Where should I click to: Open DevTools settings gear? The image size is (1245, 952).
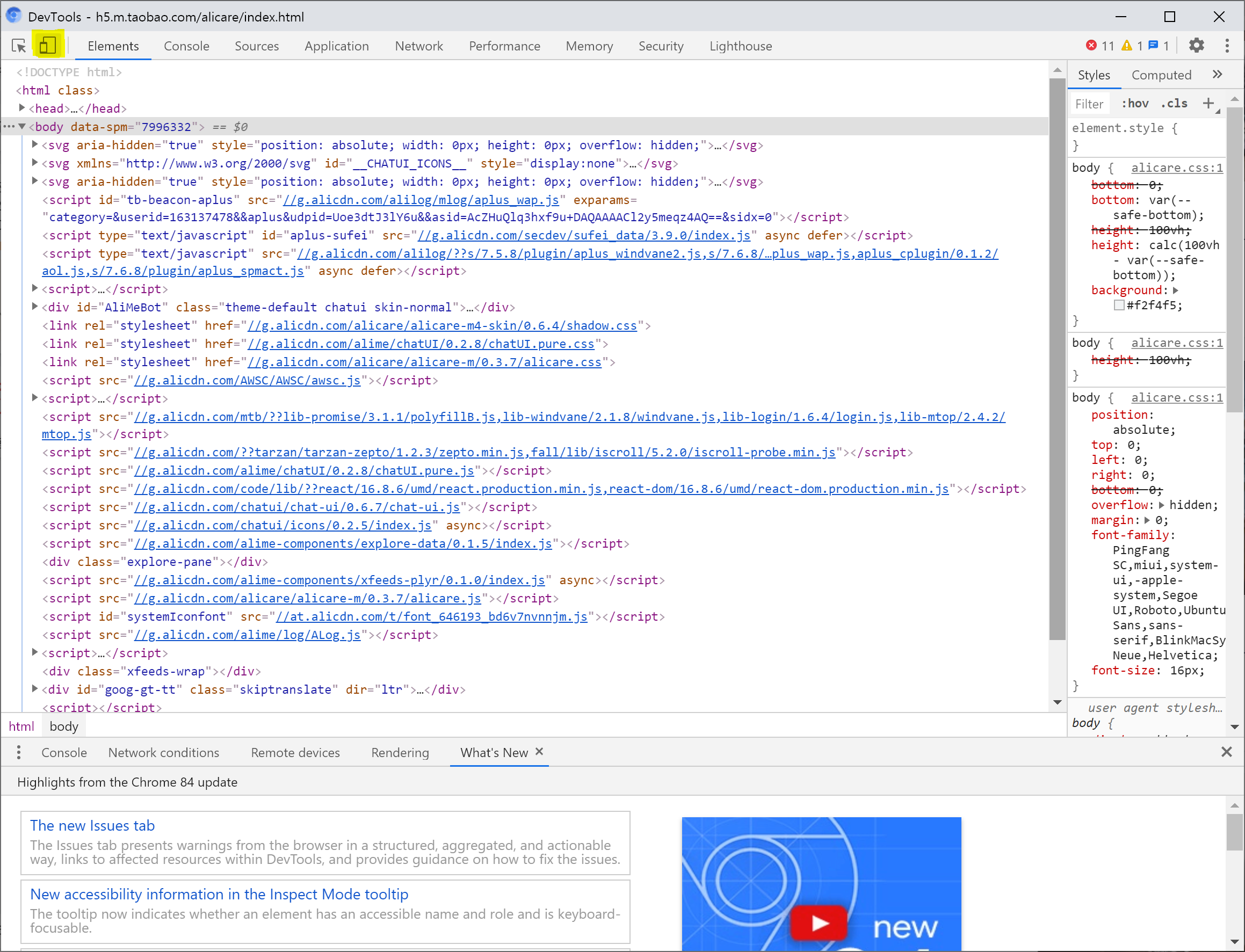coord(1196,46)
